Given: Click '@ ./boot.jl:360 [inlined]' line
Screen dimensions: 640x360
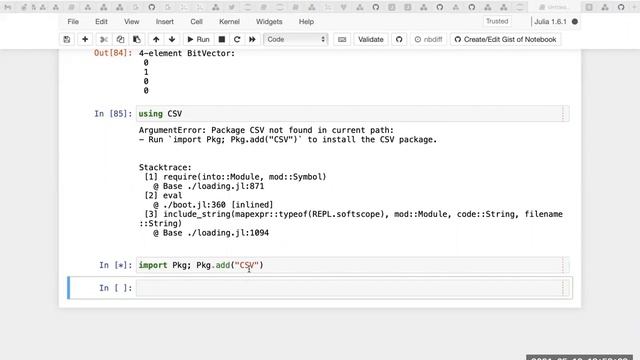Looking at the screenshot, I should coord(213,205).
